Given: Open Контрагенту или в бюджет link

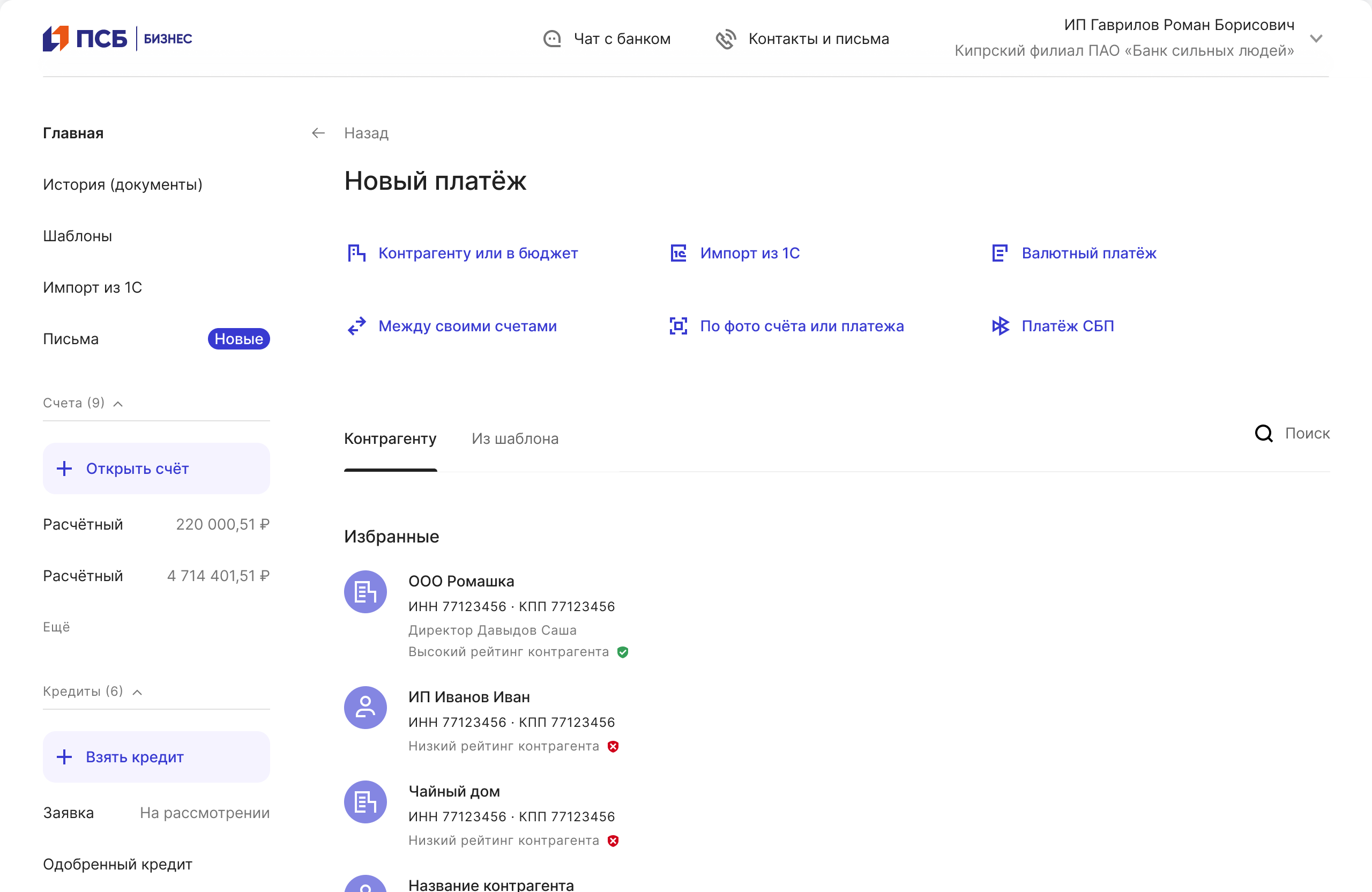Looking at the screenshot, I should (x=478, y=253).
